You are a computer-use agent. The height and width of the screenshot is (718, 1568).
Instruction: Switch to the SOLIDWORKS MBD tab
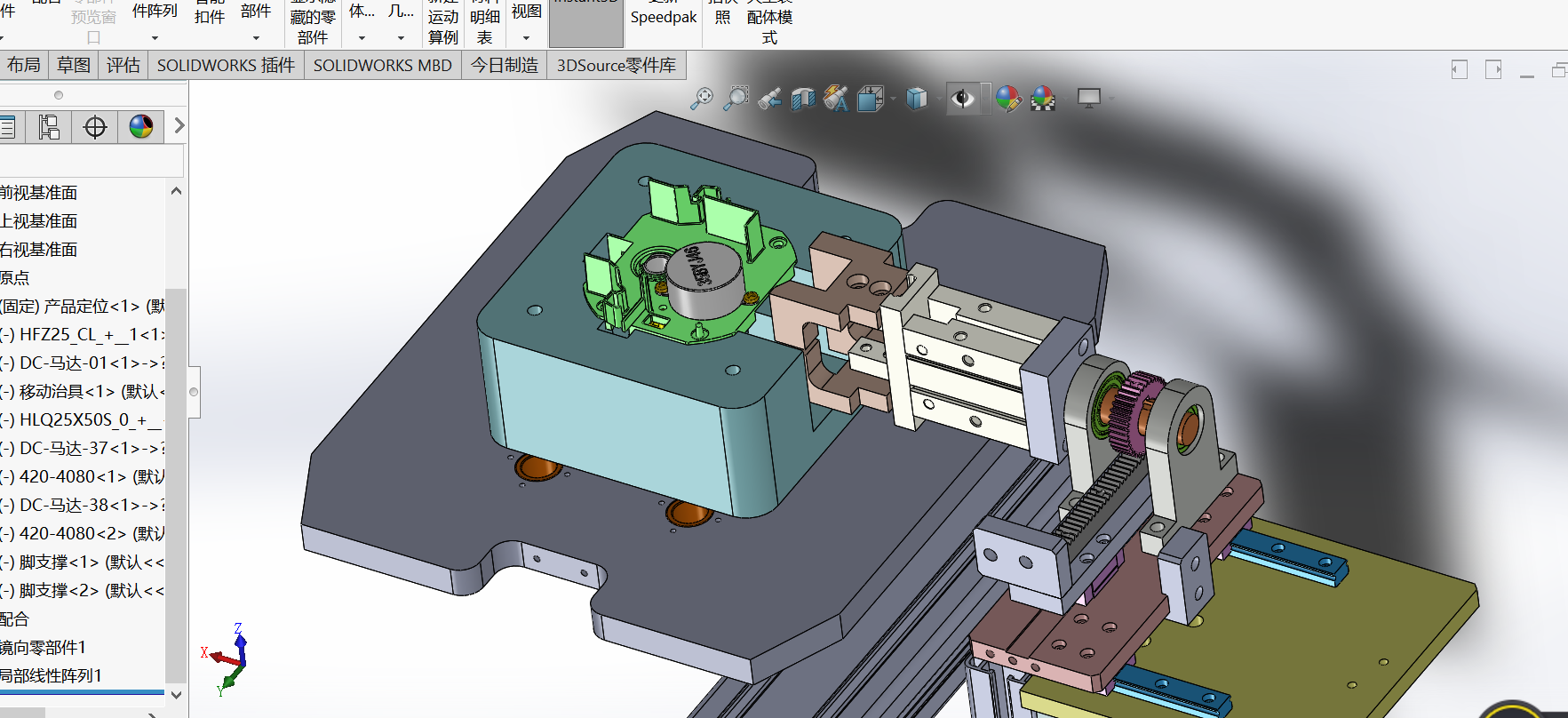click(x=383, y=66)
